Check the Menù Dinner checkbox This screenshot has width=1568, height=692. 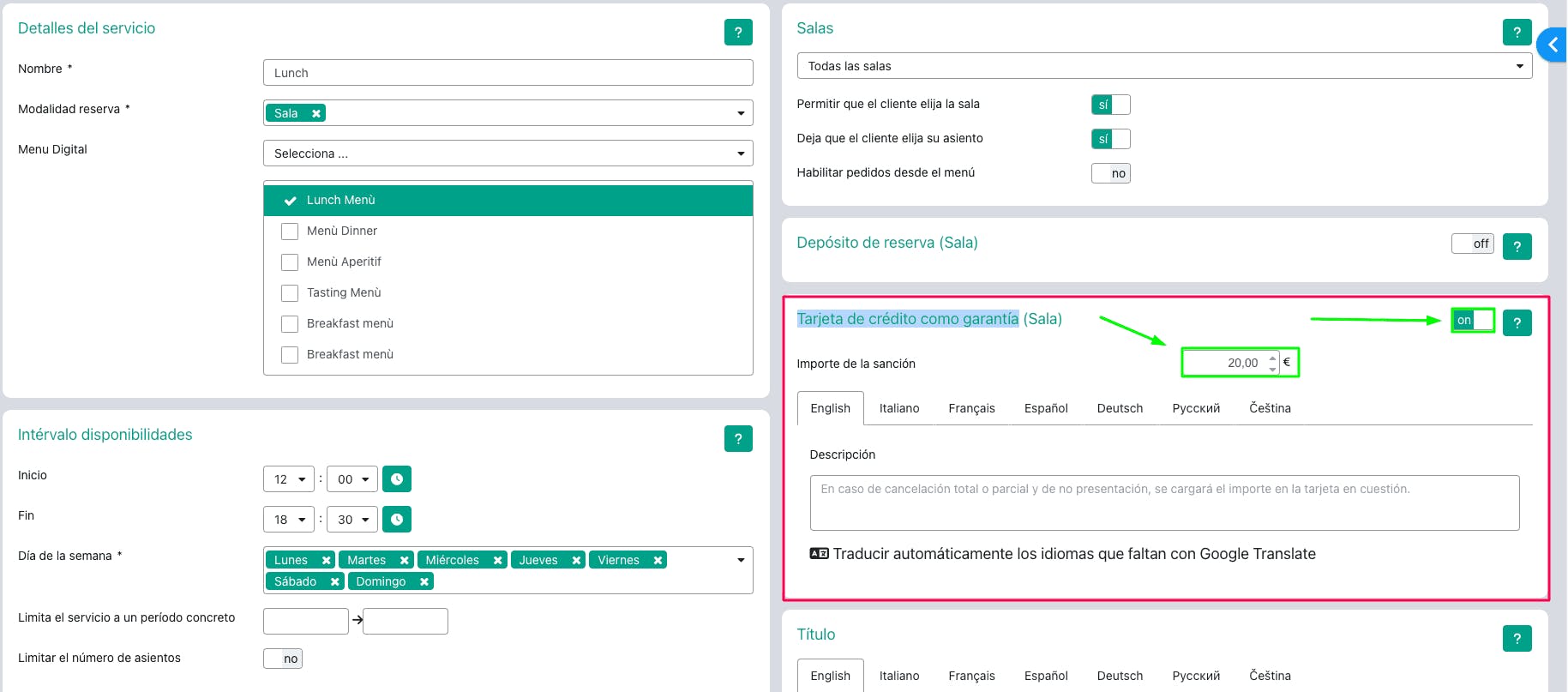(290, 232)
